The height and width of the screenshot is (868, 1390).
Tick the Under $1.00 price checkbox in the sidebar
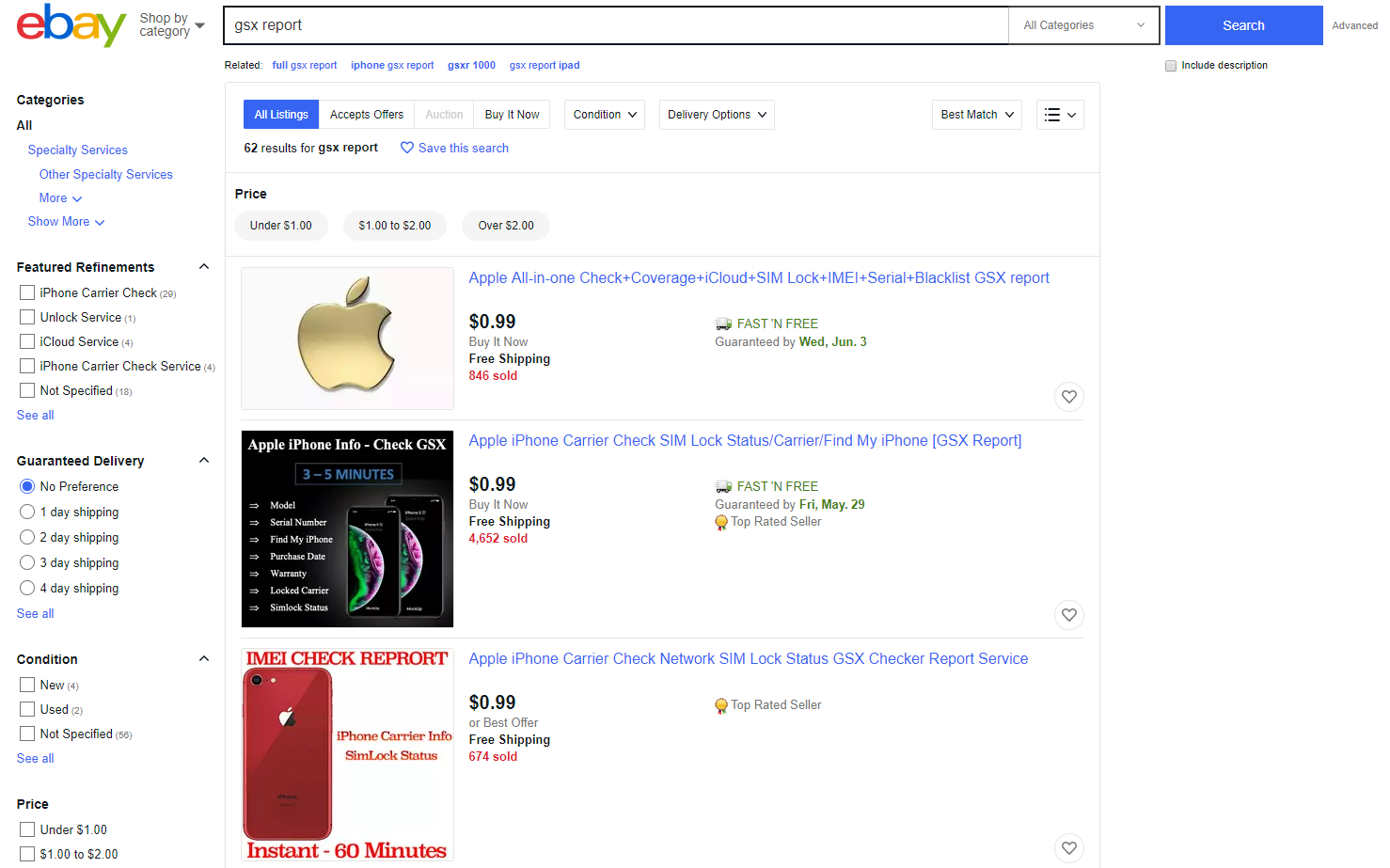point(27,829)
